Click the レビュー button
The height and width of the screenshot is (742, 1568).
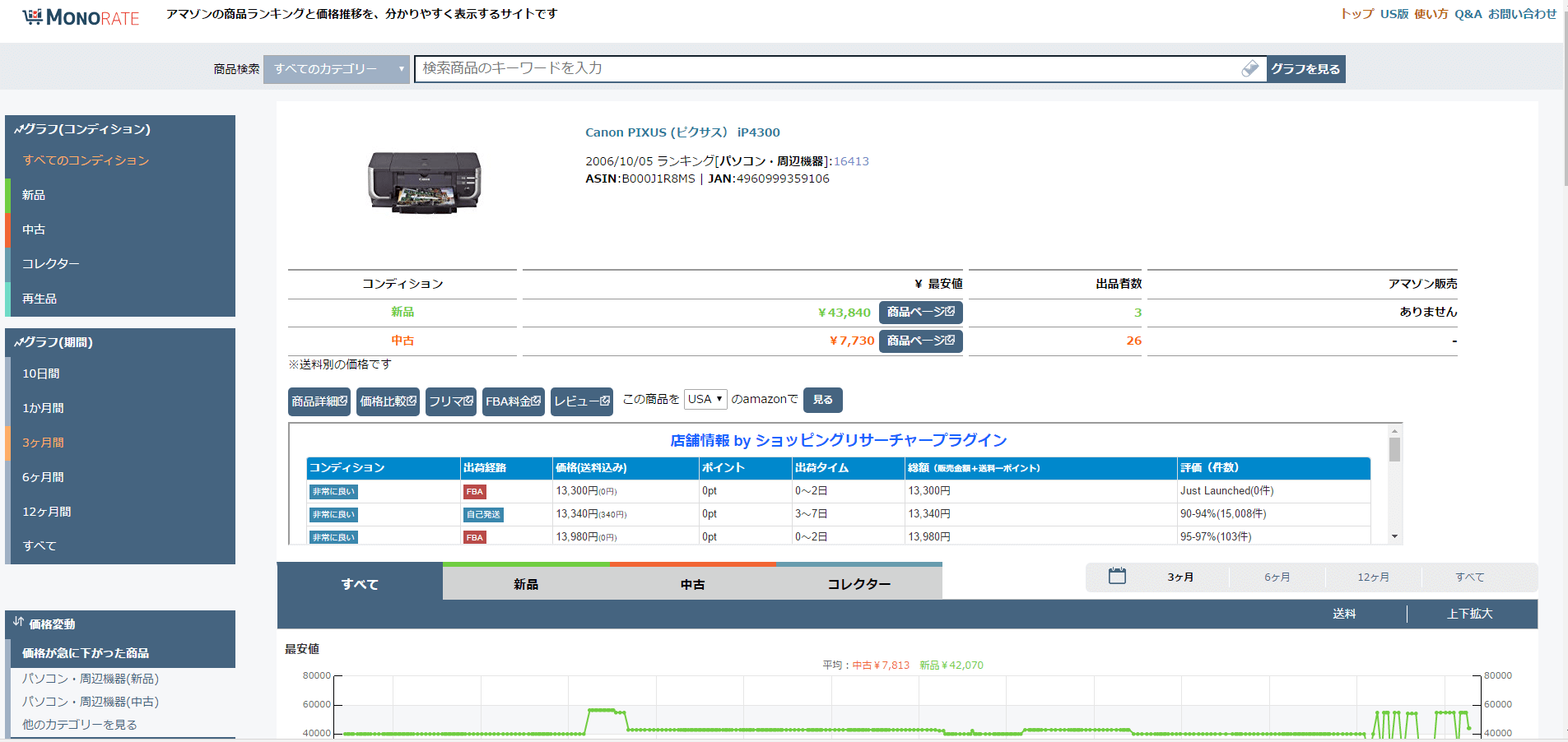coord(582,401)
